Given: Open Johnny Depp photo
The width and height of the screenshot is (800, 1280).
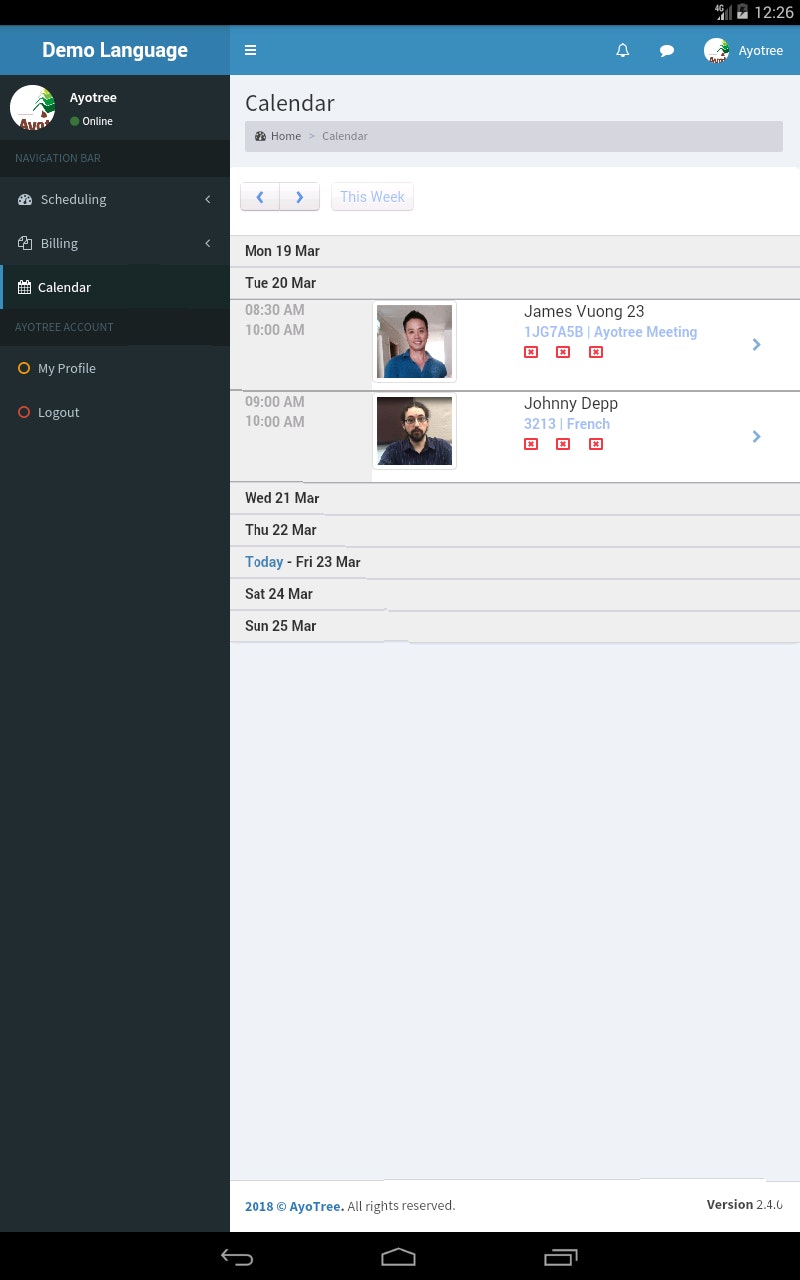Looking at the screenshot, I should (414, 431).
